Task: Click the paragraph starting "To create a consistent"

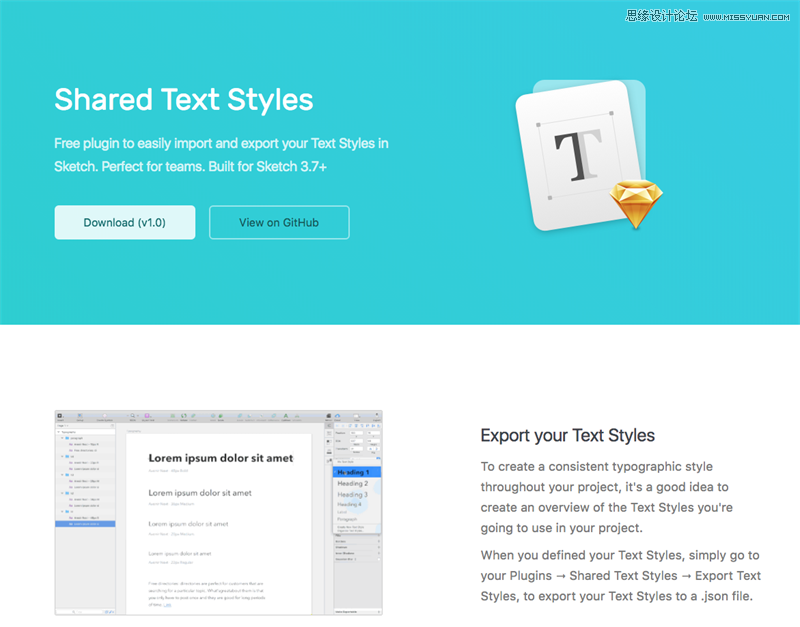Action: [x=607, y=497]
